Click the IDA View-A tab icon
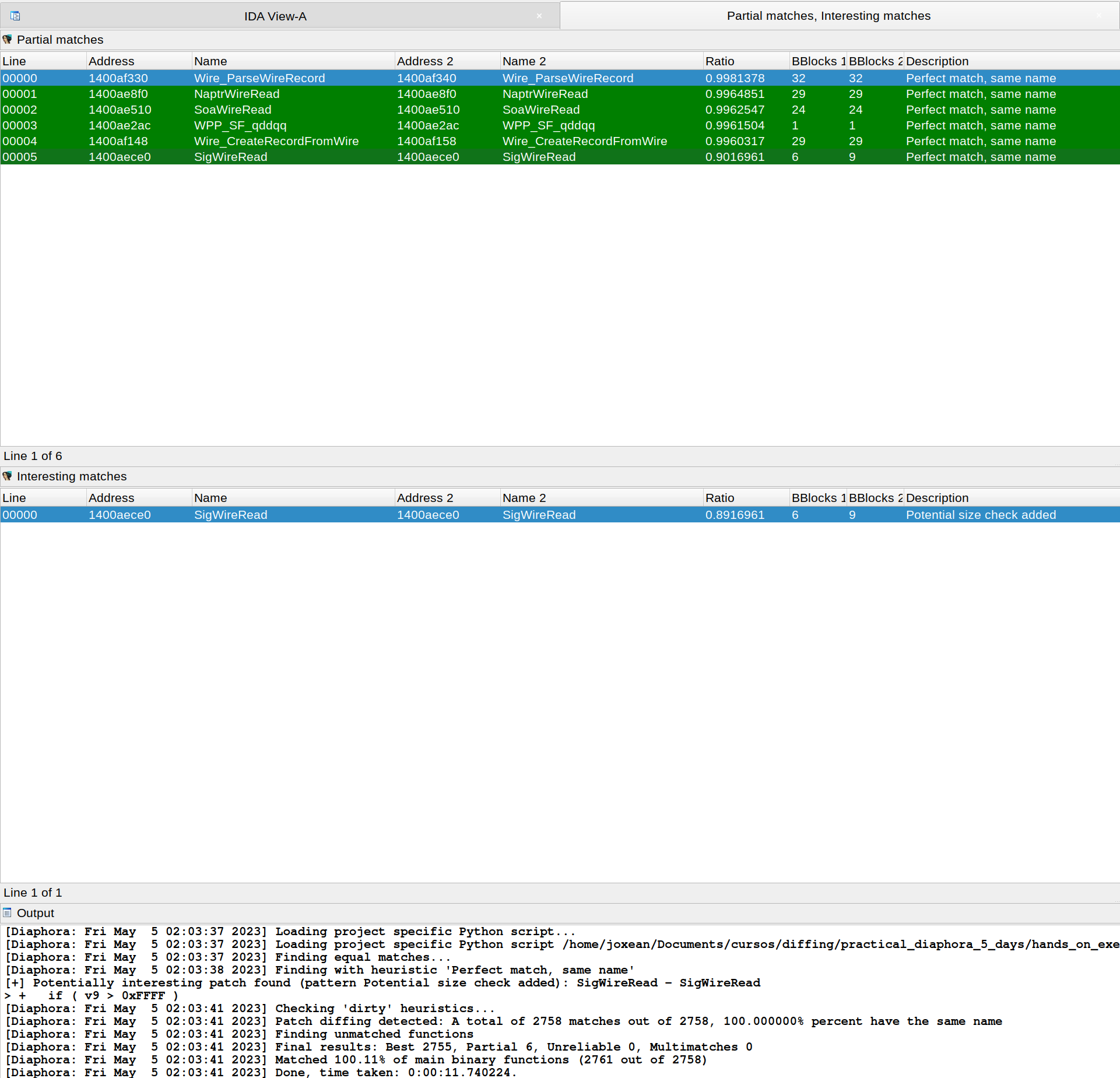1120x1078 pixels. click(x=15, y=16)
